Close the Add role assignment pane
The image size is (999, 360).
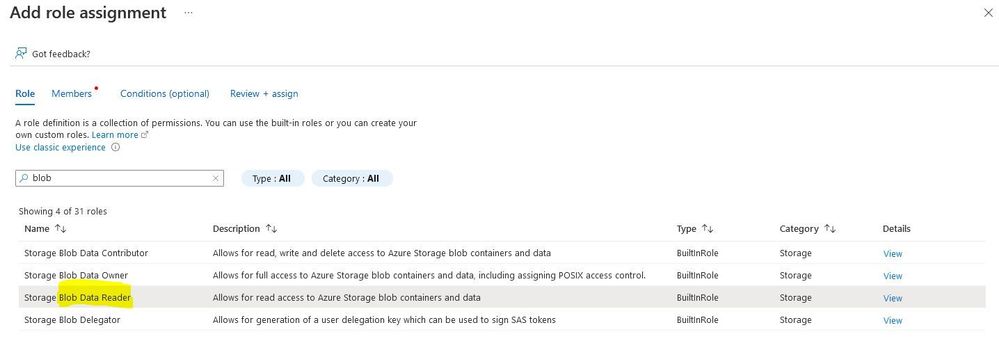[988, 13]
